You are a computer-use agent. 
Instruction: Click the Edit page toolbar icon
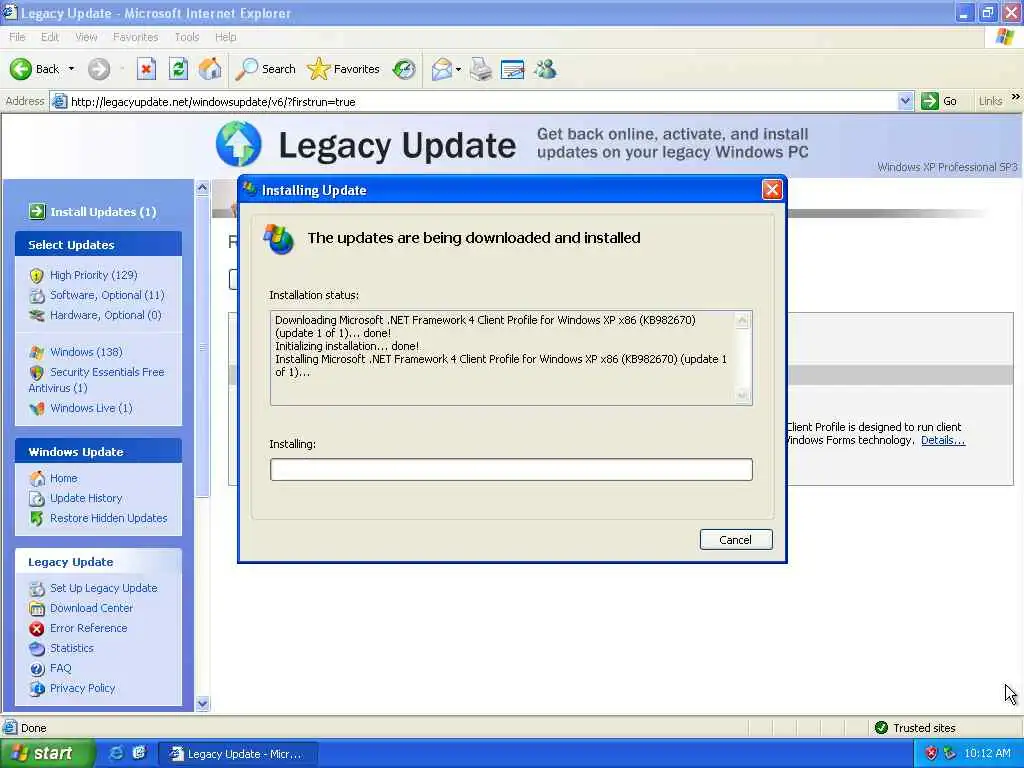513,69
